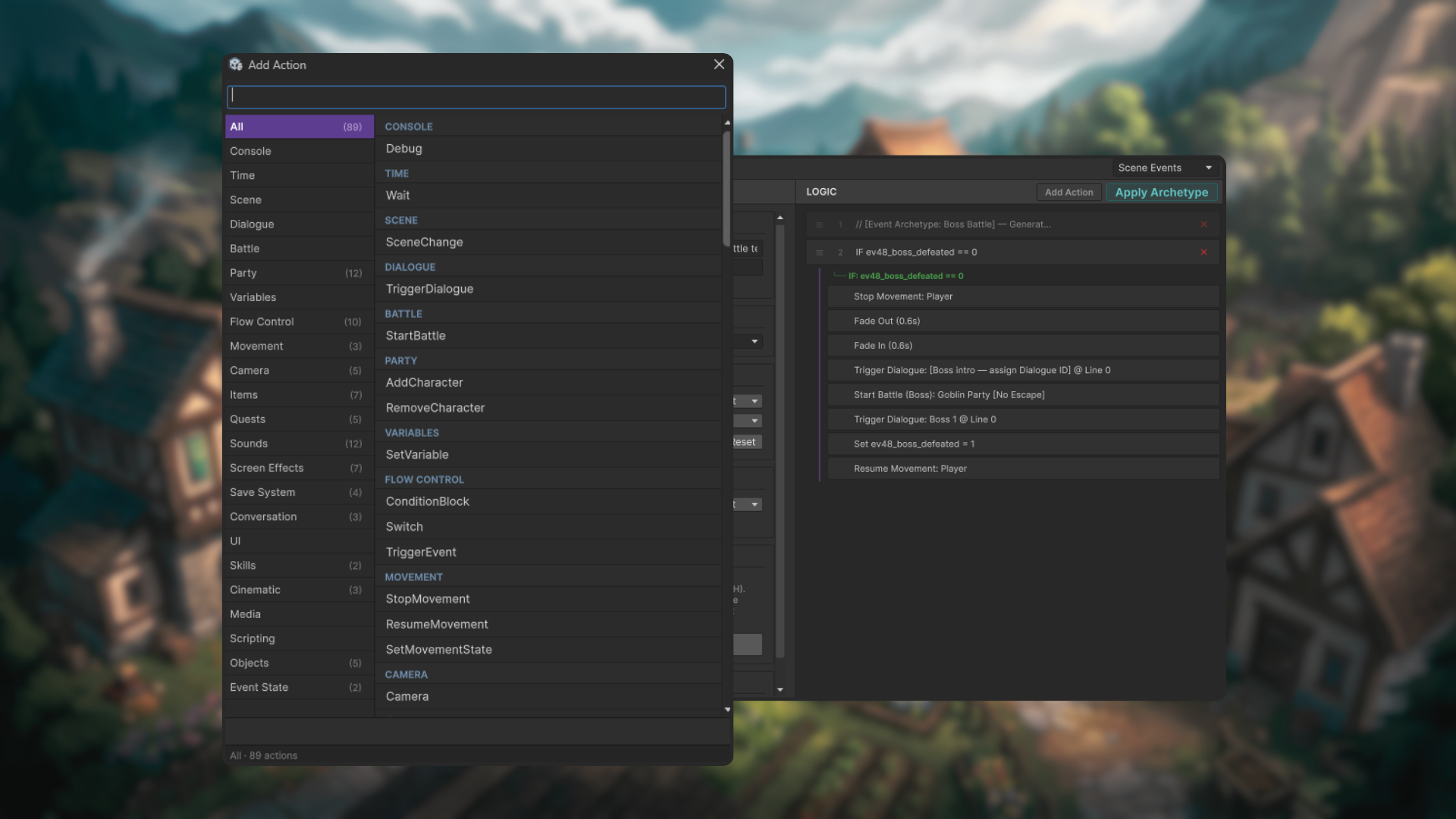The height and width of the screenshot is (819, 1456).
Task: Click the properties panel scroll-down arrow
Action: (x=780, y=690)
